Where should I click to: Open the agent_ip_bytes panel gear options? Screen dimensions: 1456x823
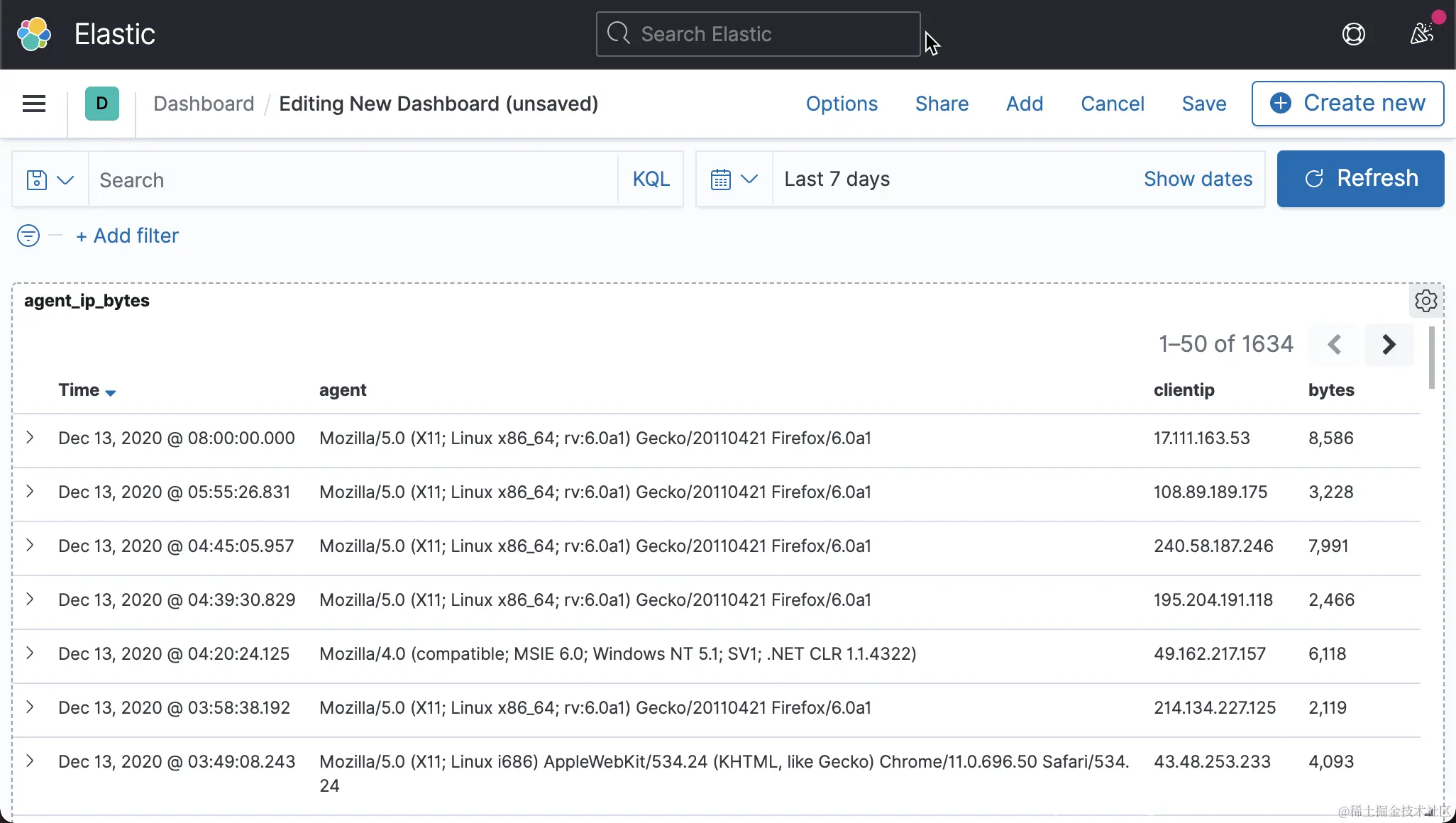click(1425, 301)
